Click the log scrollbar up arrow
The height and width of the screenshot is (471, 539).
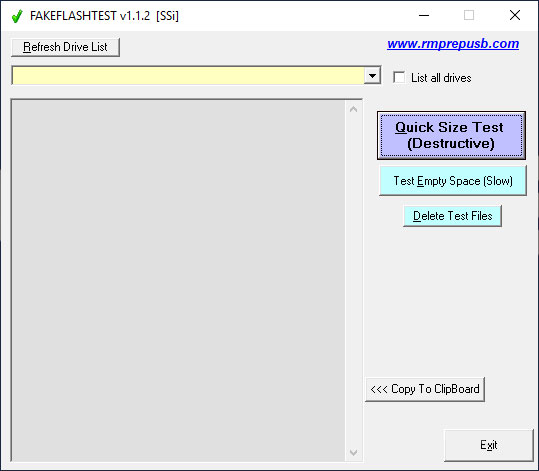click(353, 109)
